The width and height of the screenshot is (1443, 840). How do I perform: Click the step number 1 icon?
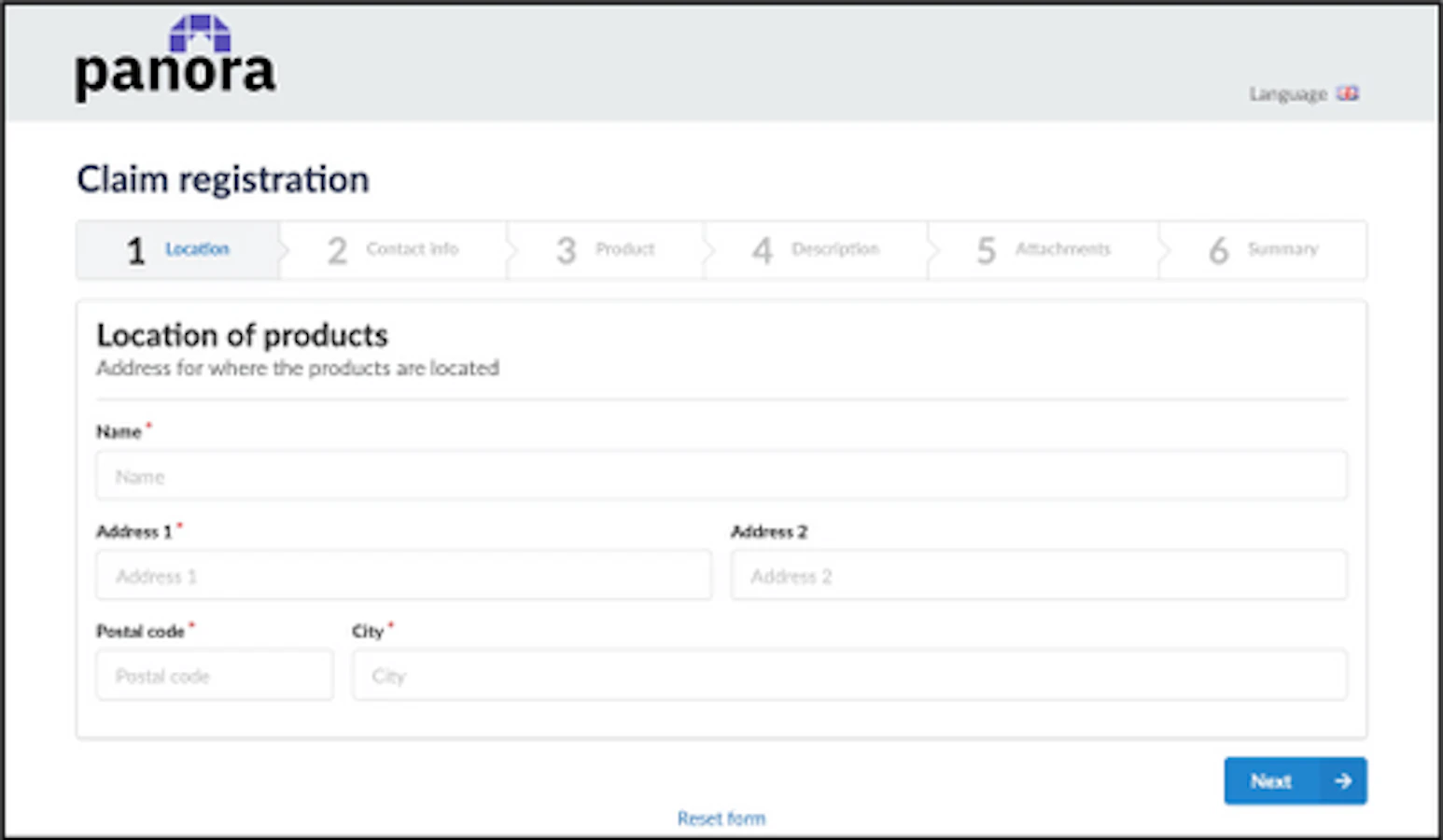136,250
